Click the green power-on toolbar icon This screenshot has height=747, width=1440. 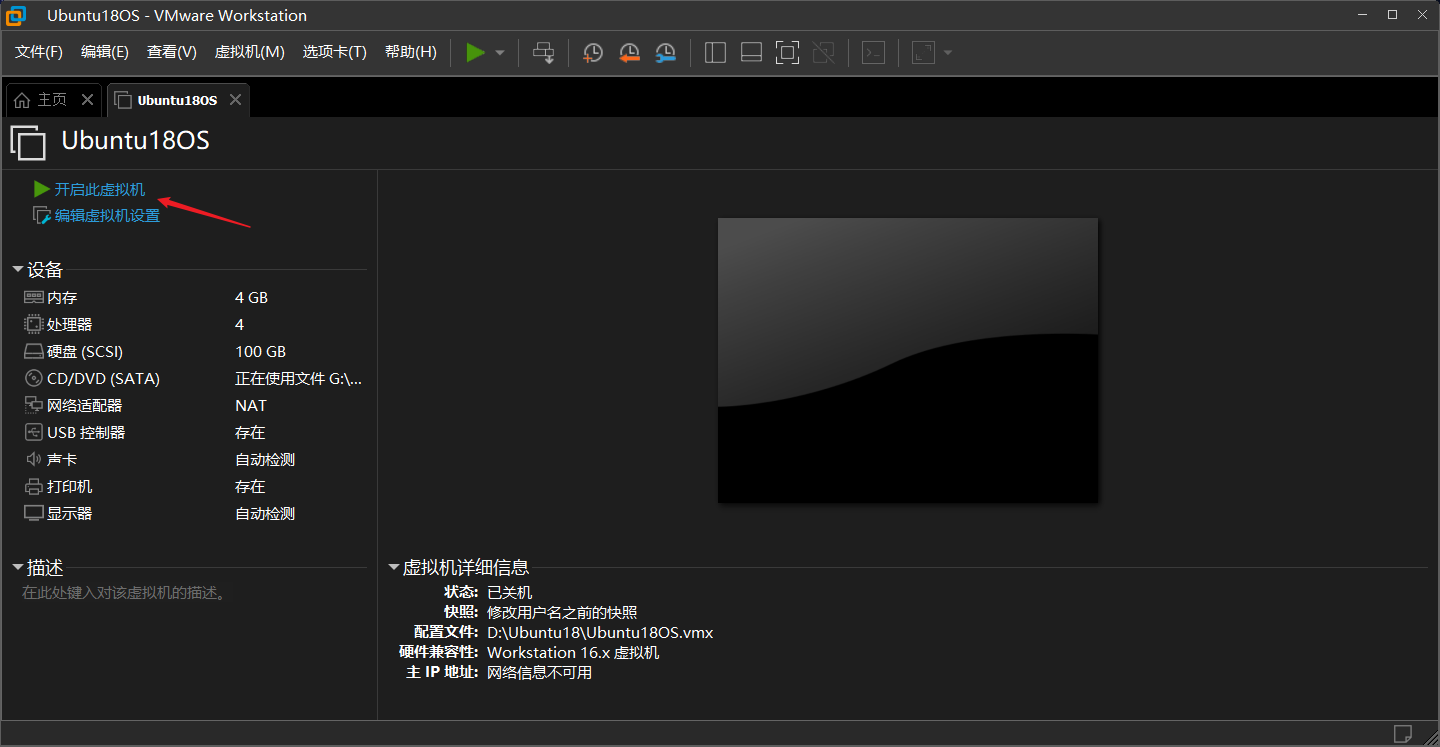(476, 52)
